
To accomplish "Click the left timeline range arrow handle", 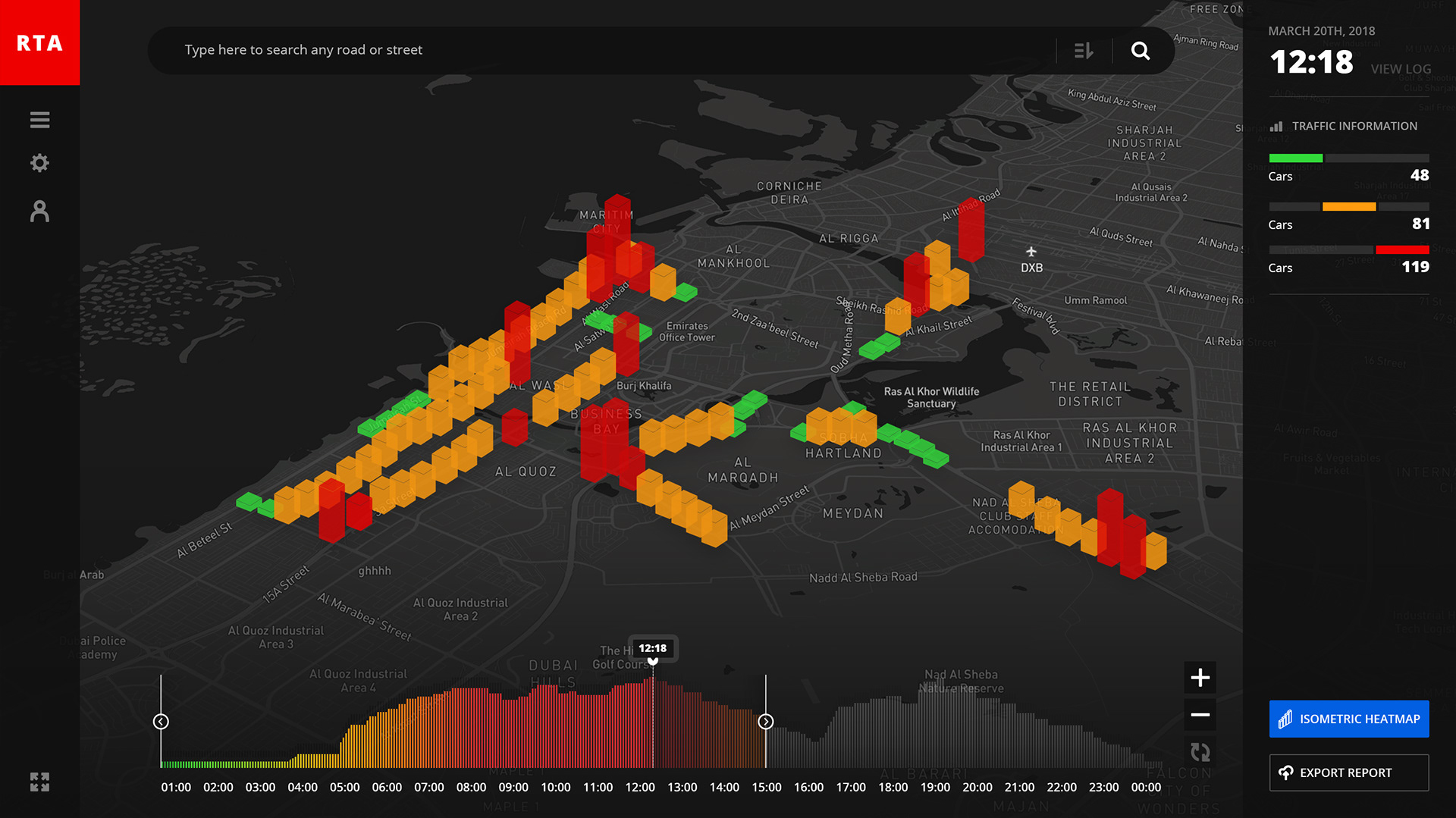I will (x=161, y=722).
